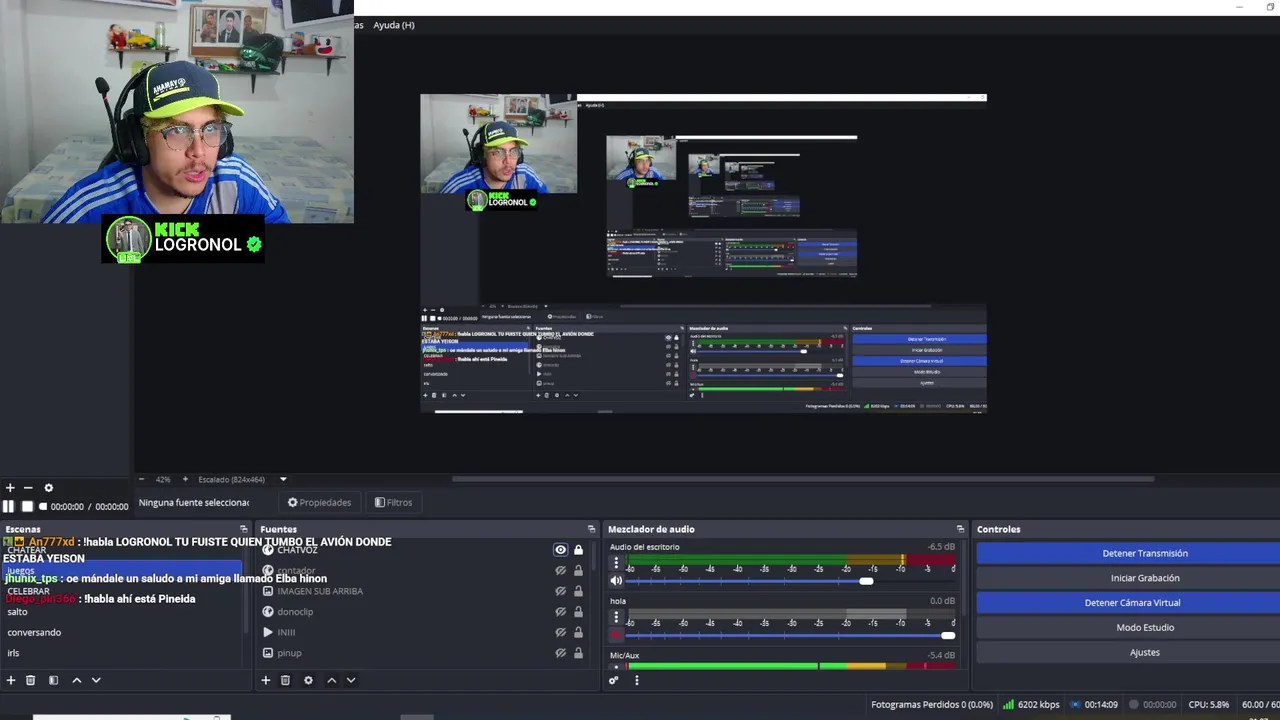Open source properties gear in Fuentes toolbar
The height and width of the screenshot is (720, 1280).
(x=308, y=680)
